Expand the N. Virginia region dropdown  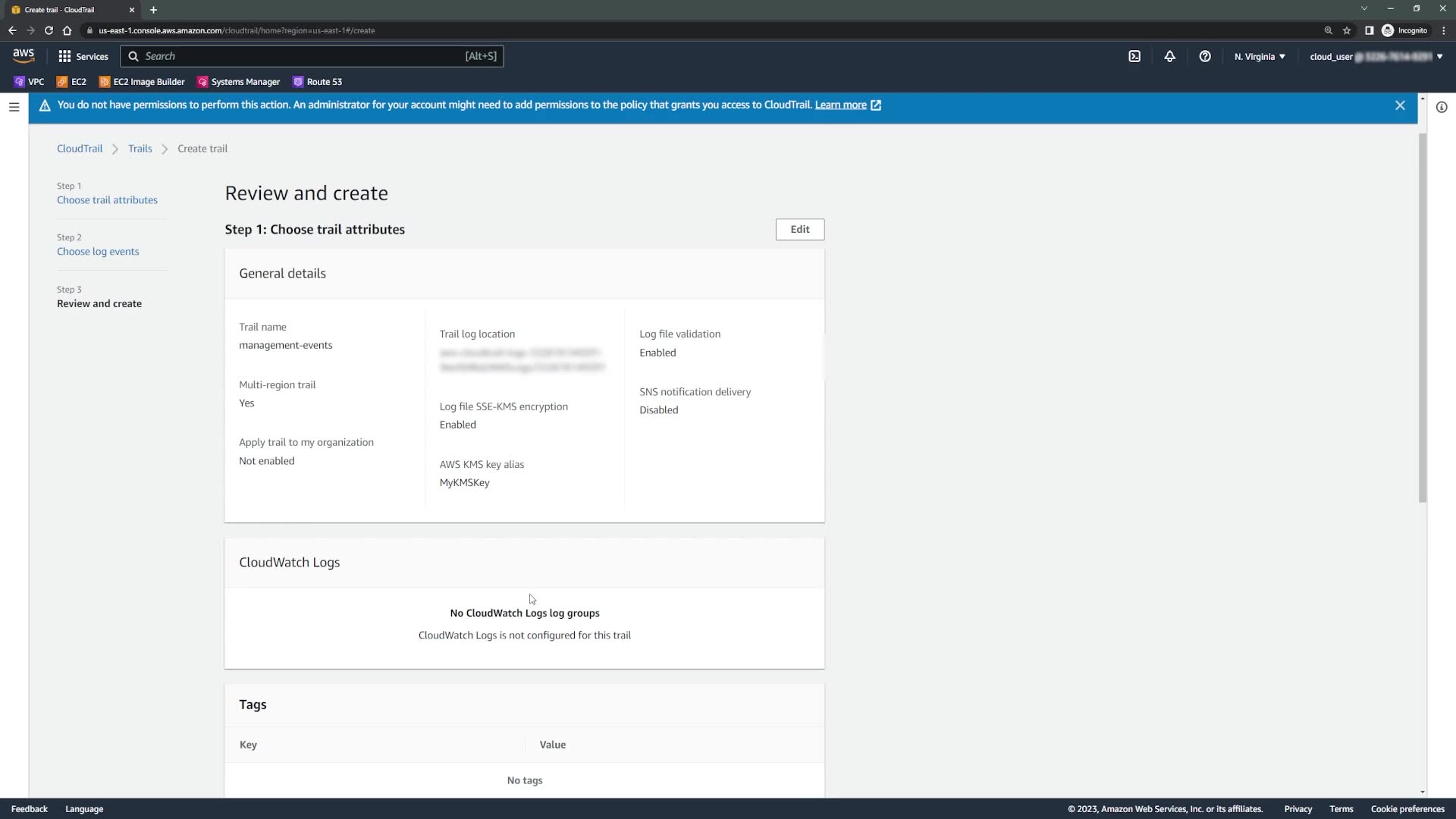[x=1259, y=56]
